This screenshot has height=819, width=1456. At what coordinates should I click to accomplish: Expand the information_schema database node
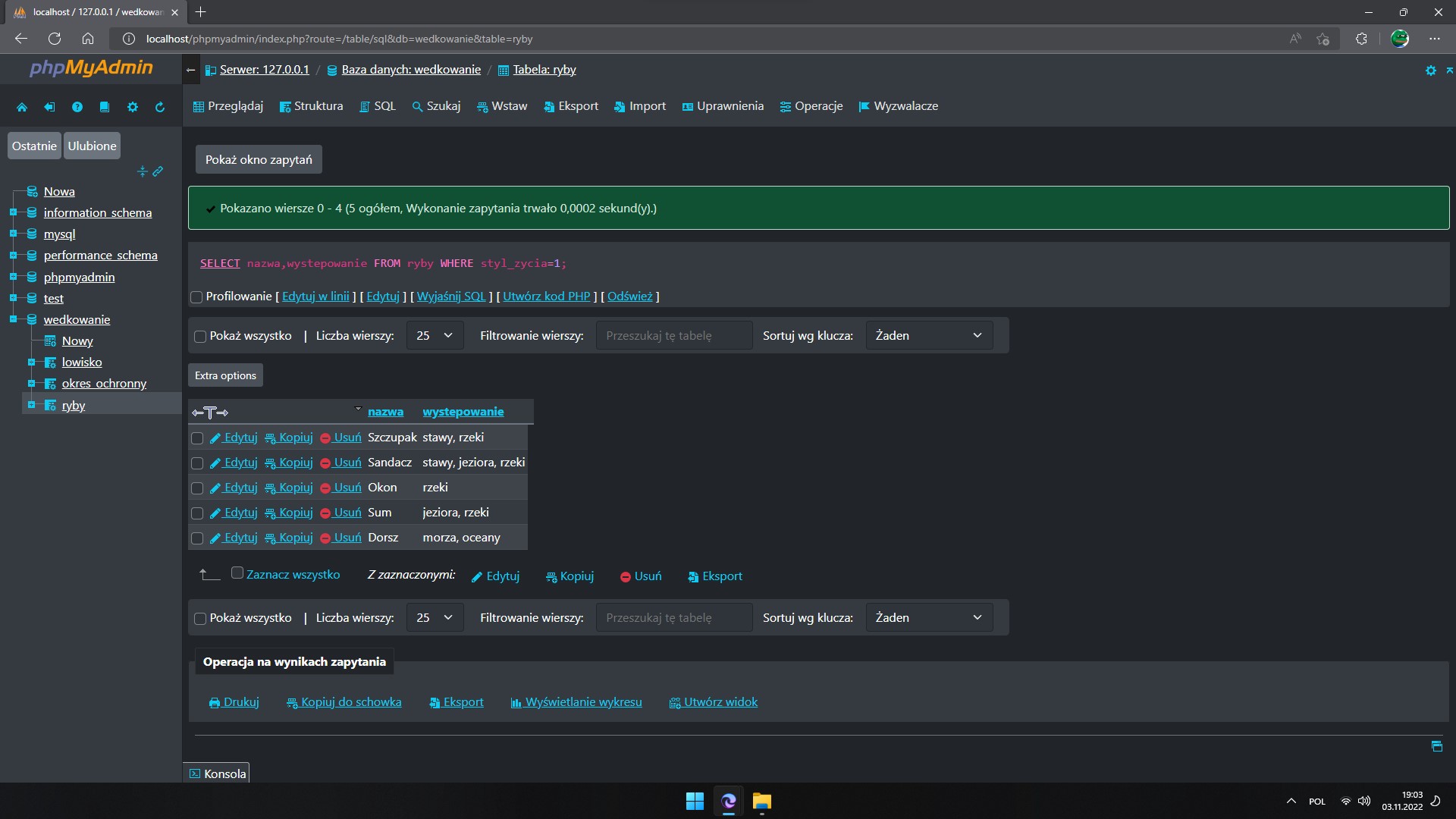(13, 212)
